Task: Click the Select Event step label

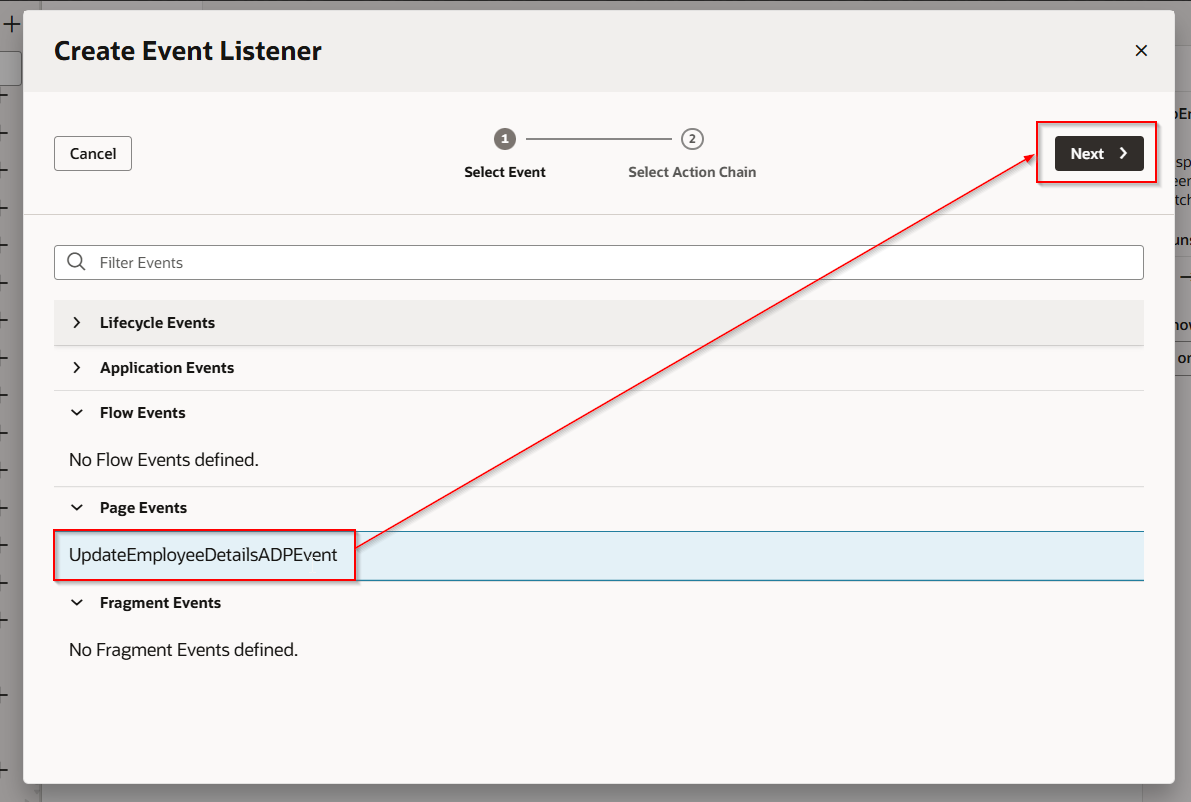Action: [x=505, y=172]
